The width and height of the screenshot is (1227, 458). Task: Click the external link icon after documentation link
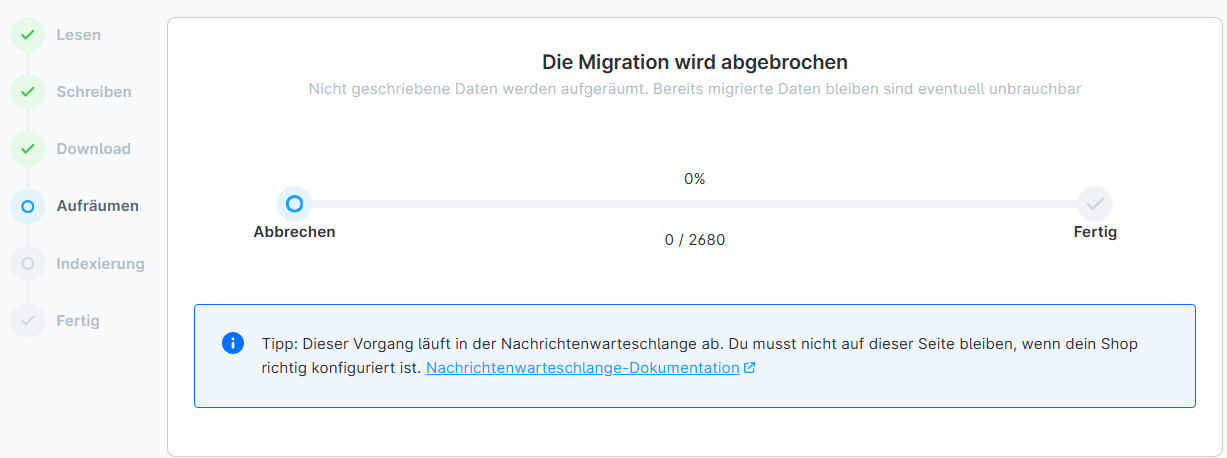[x=749, y=368]
